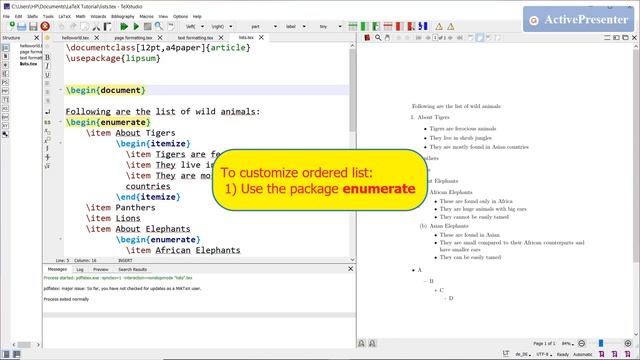Collapse the \begin{enumerate} fold marker
640x360 pixels.
(x=60, y=122)
